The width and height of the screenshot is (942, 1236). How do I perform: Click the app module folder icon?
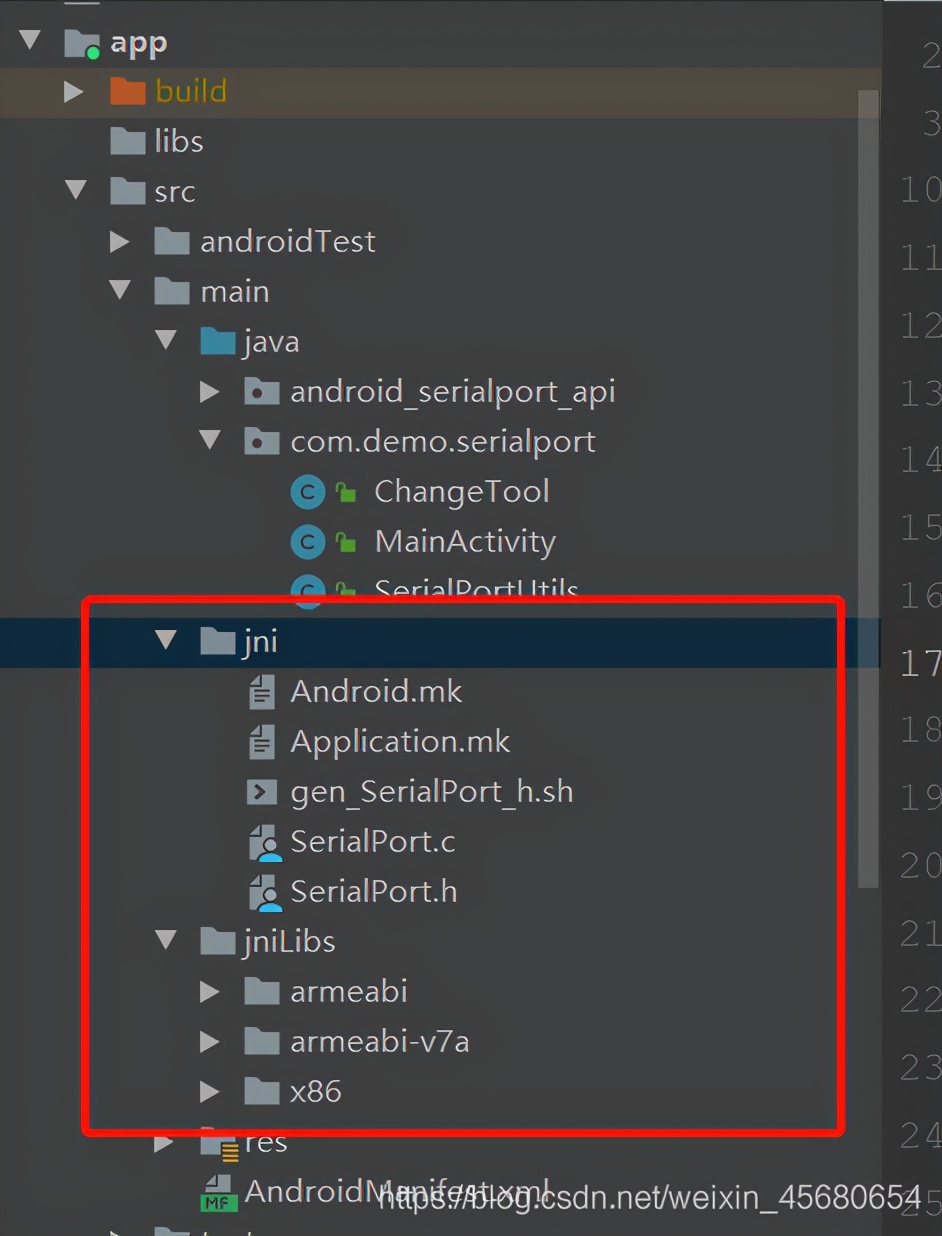tap(82, 42)
